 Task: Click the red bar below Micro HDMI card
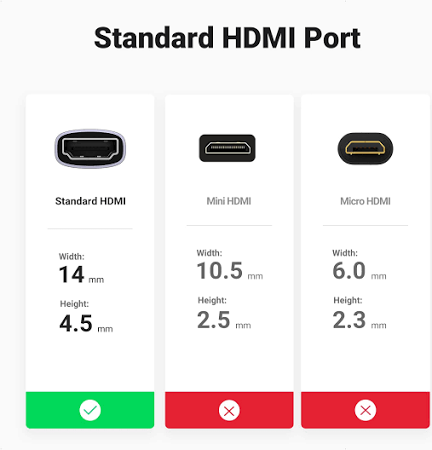365,410
